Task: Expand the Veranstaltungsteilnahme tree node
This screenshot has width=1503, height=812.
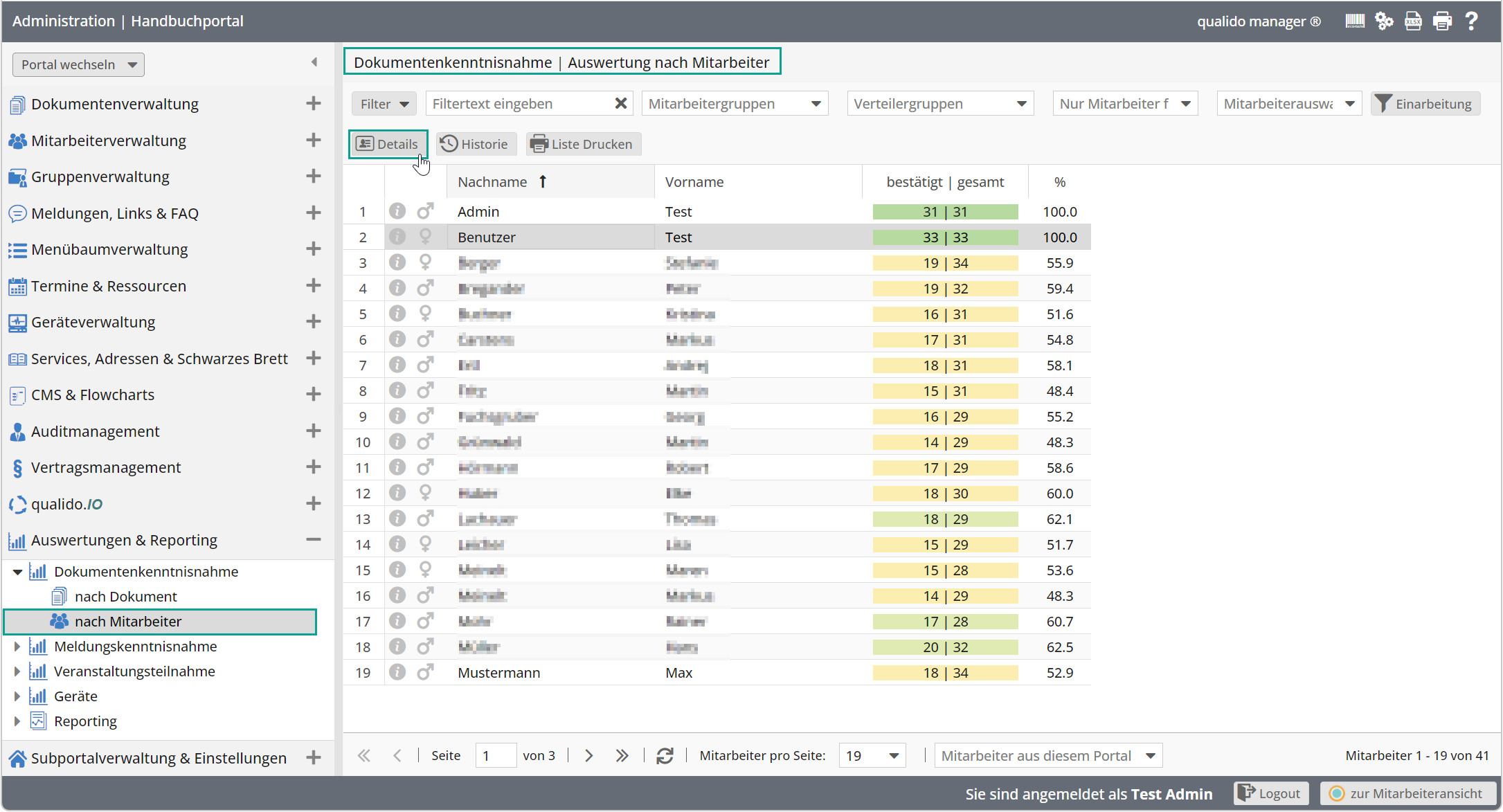Action: (x=17, y=671)
